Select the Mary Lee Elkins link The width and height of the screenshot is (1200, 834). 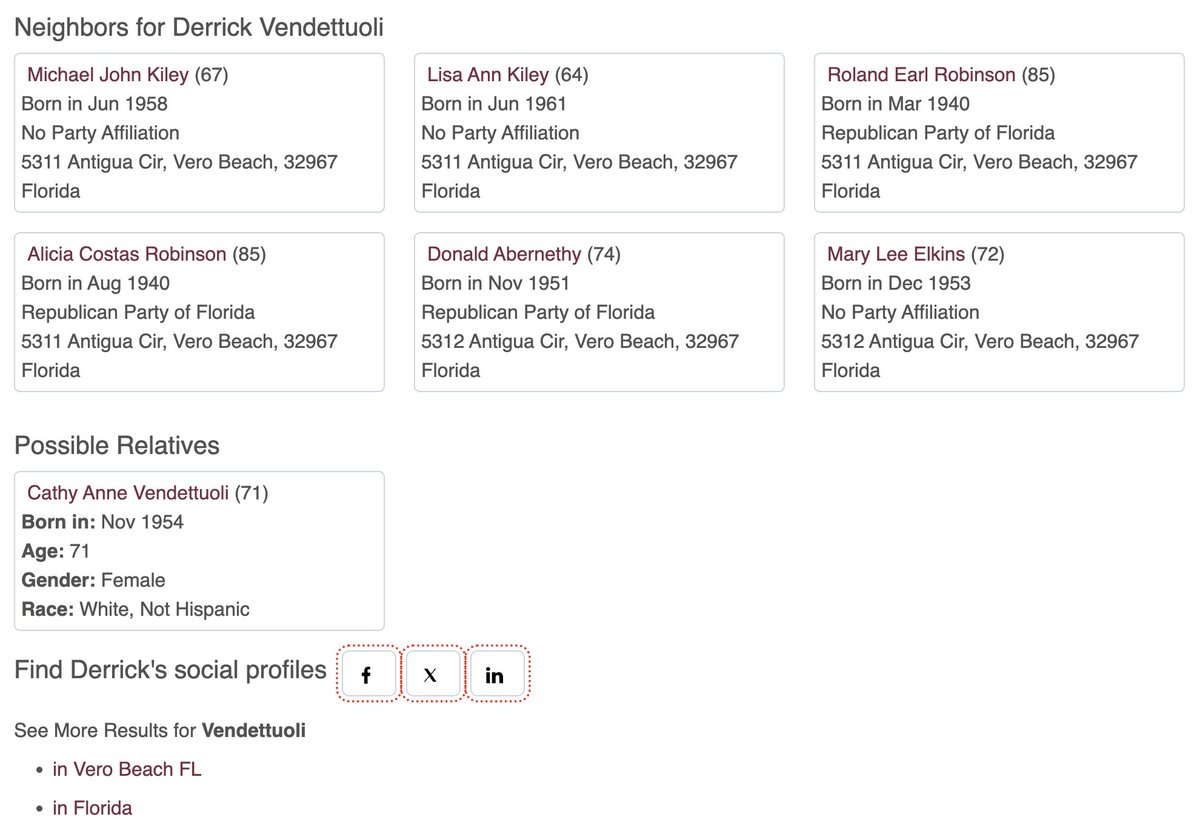[896, 254]
